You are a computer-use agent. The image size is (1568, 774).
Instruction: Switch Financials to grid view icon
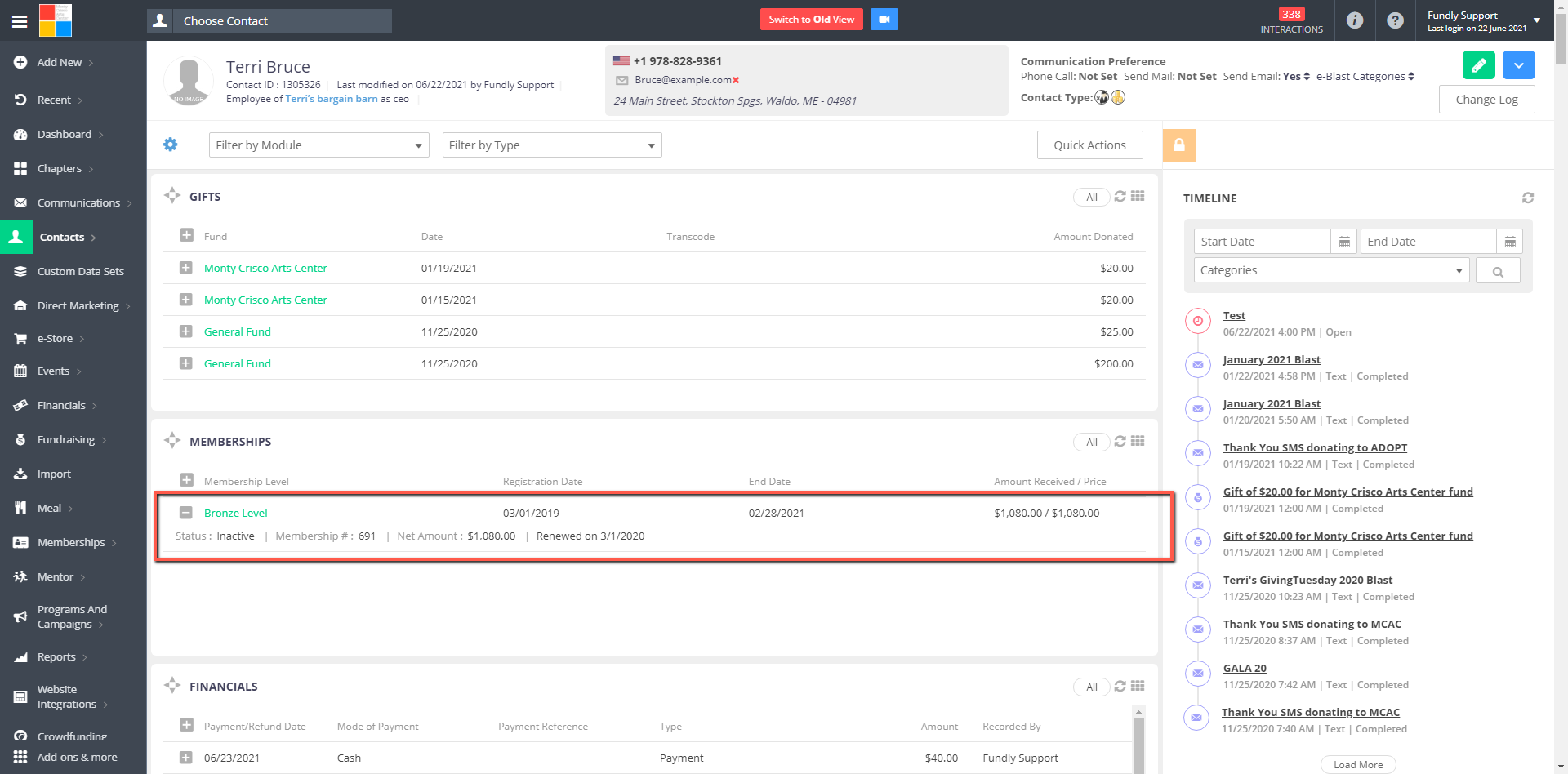click(1138, 686)
